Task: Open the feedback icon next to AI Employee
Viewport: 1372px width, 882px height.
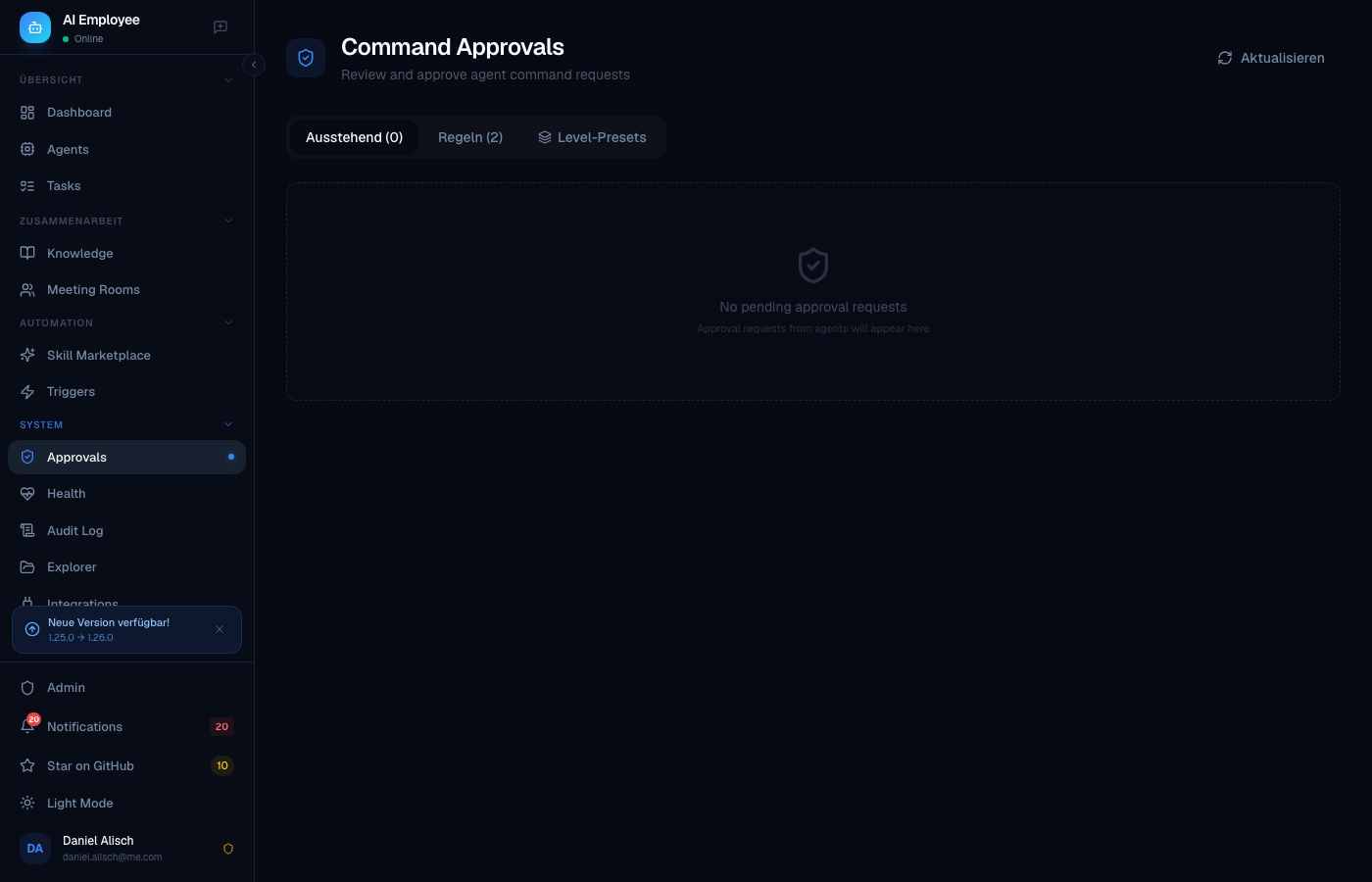Action: click(220, 27)
